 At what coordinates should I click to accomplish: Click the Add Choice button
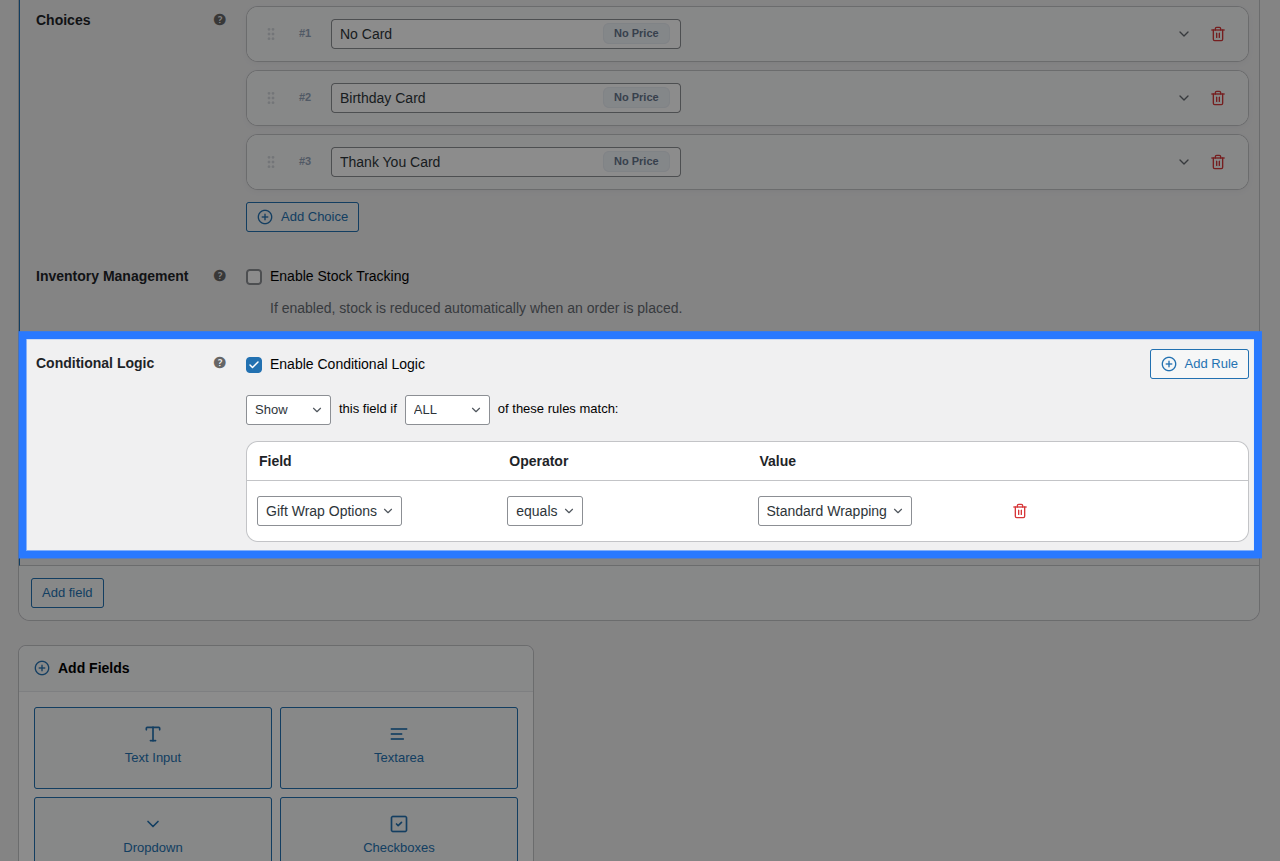click(302, 217)
